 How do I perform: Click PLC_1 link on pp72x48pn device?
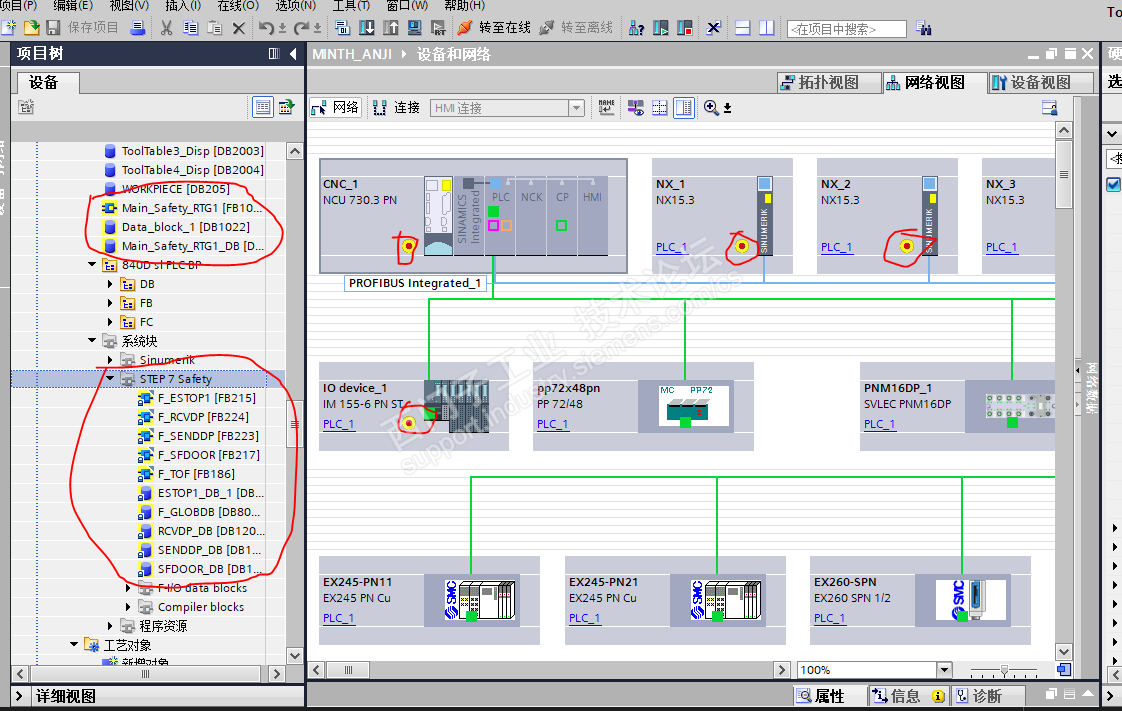(x=552, y=423)
